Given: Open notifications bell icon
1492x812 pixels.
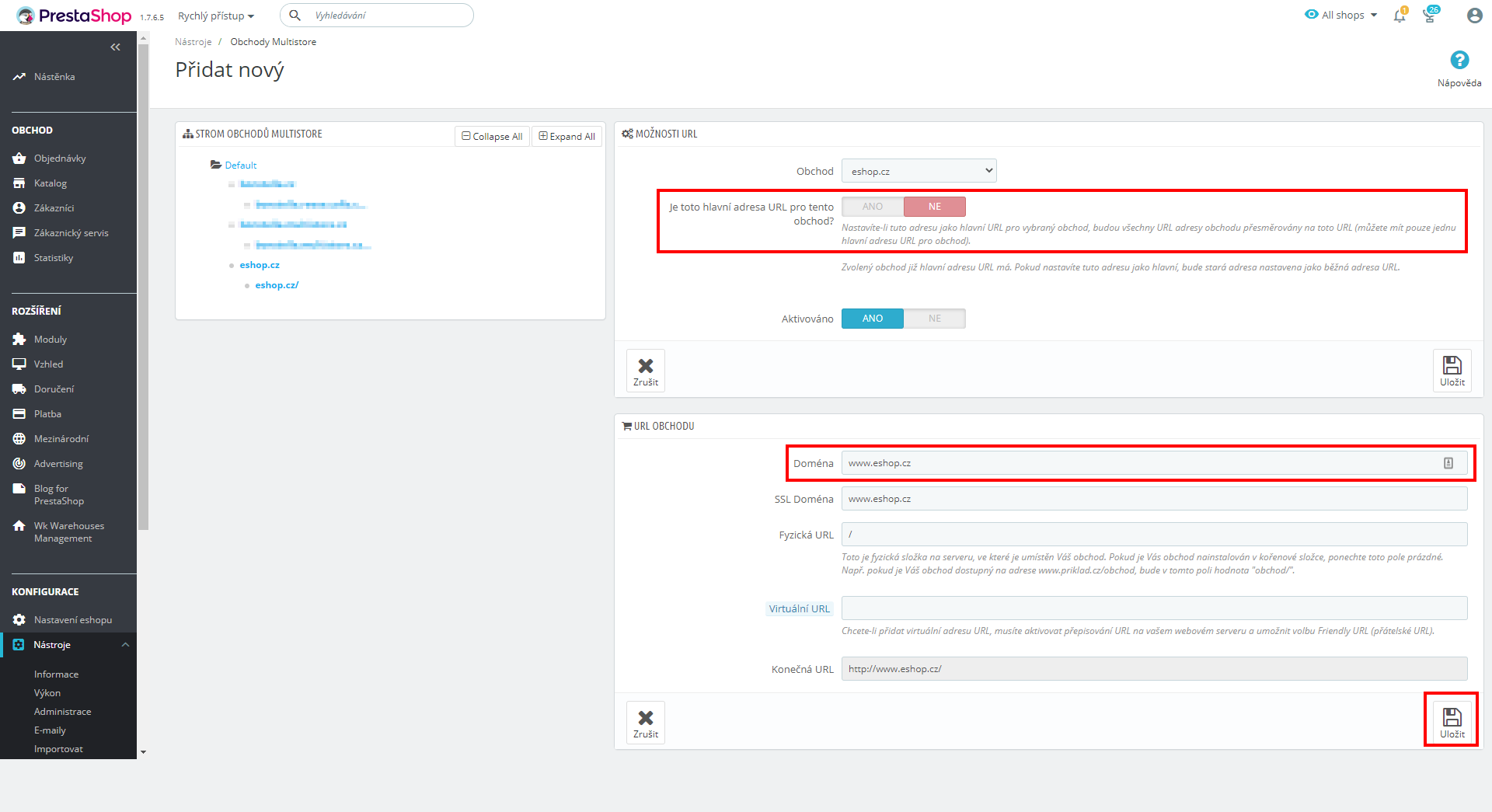Looking at the screenshot, I should (1400, 16).
